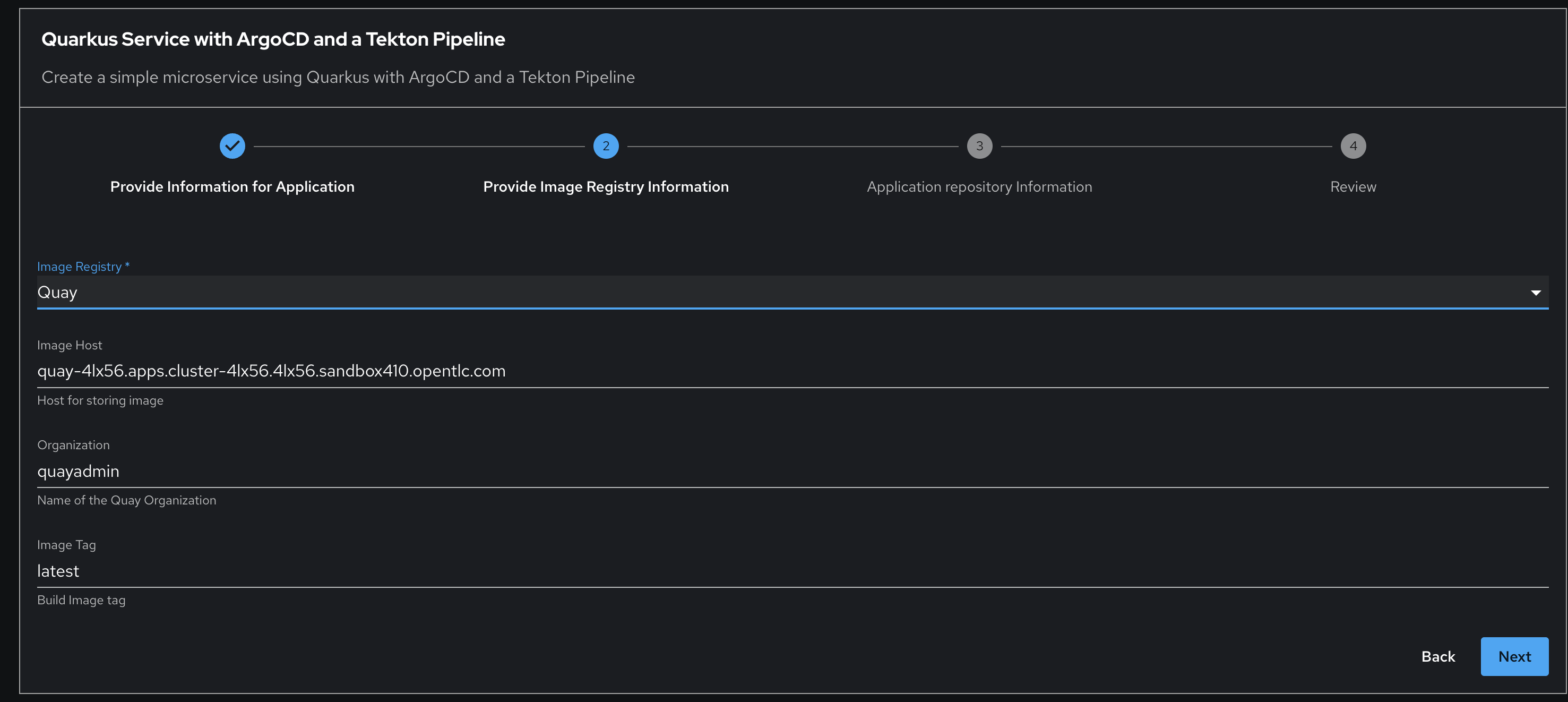This screenshot has width=1568, height=702.
Task: Click the Organization label
Action: tap(74, 445)
